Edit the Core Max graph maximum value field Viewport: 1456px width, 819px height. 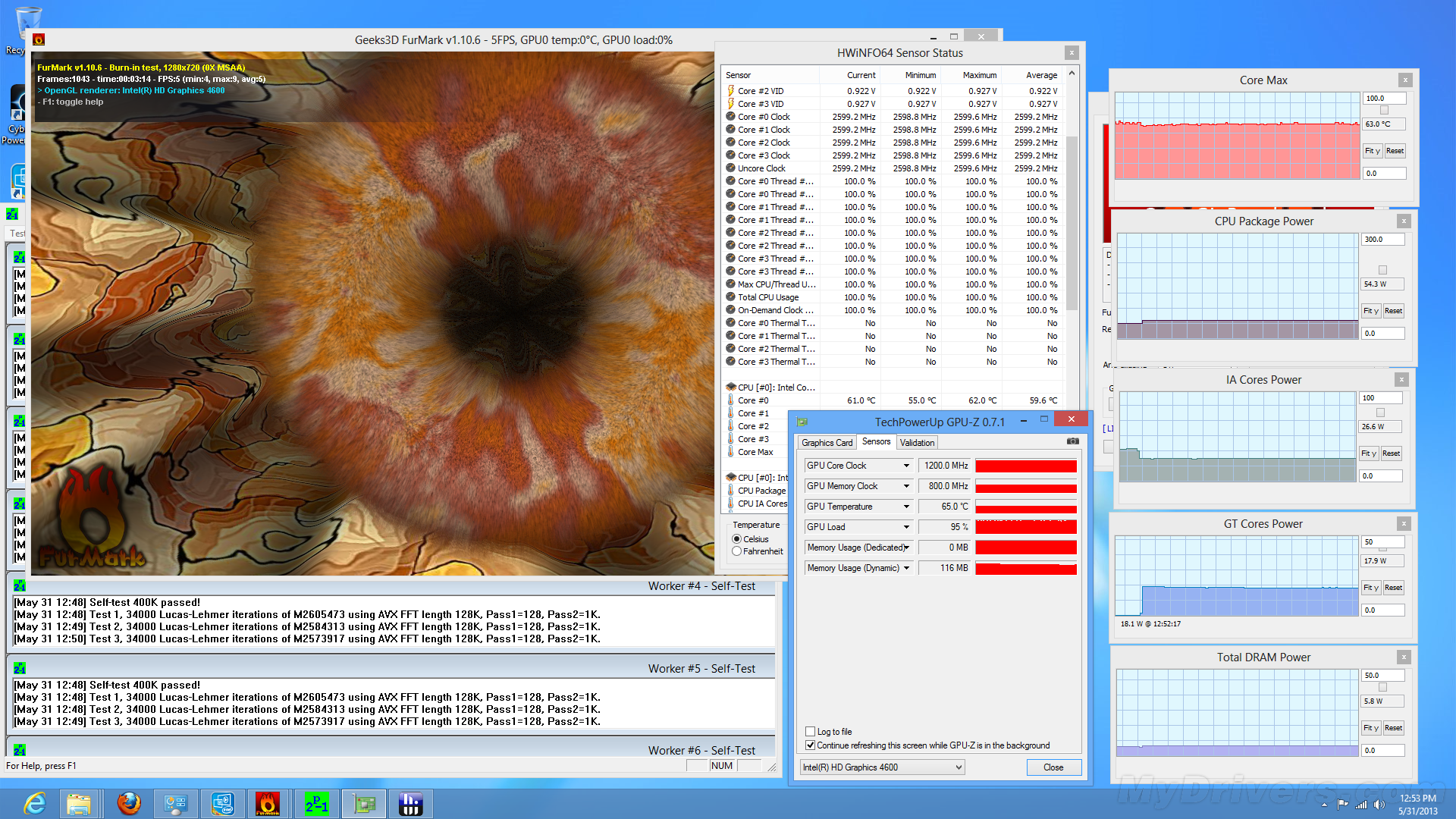coord(1384,99)
